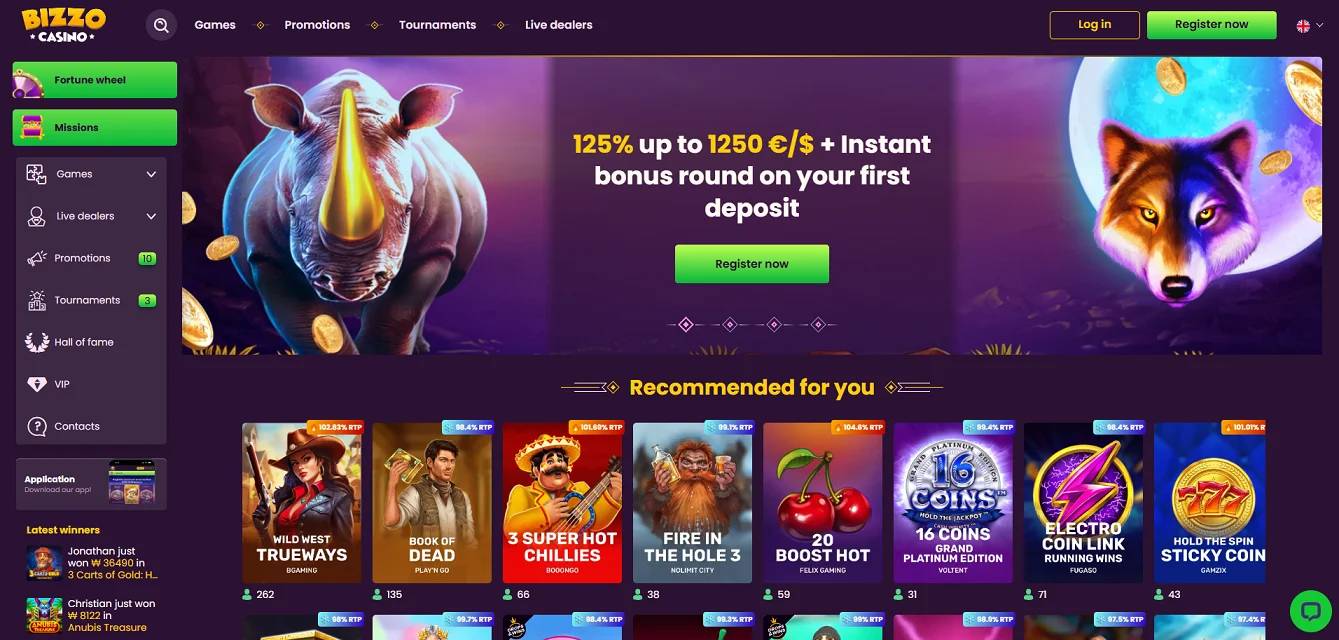This screenshot has height=640, width=1339.
Task: Click the Log in button
Action: [x=1094, y=25]
